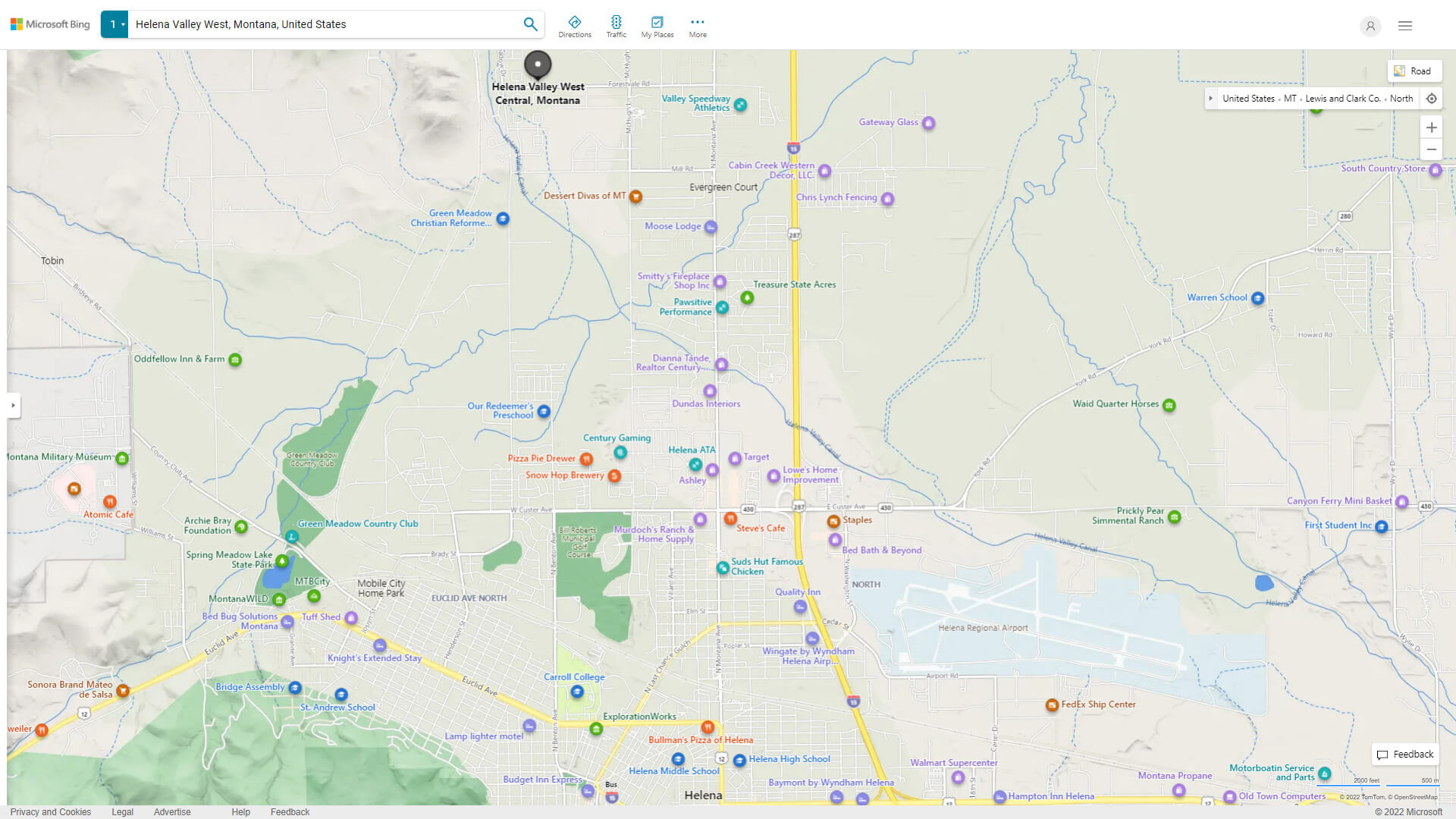Click the user account icon
The height and width of the screenshot is (819, 1456).
tap(1370, 26)
